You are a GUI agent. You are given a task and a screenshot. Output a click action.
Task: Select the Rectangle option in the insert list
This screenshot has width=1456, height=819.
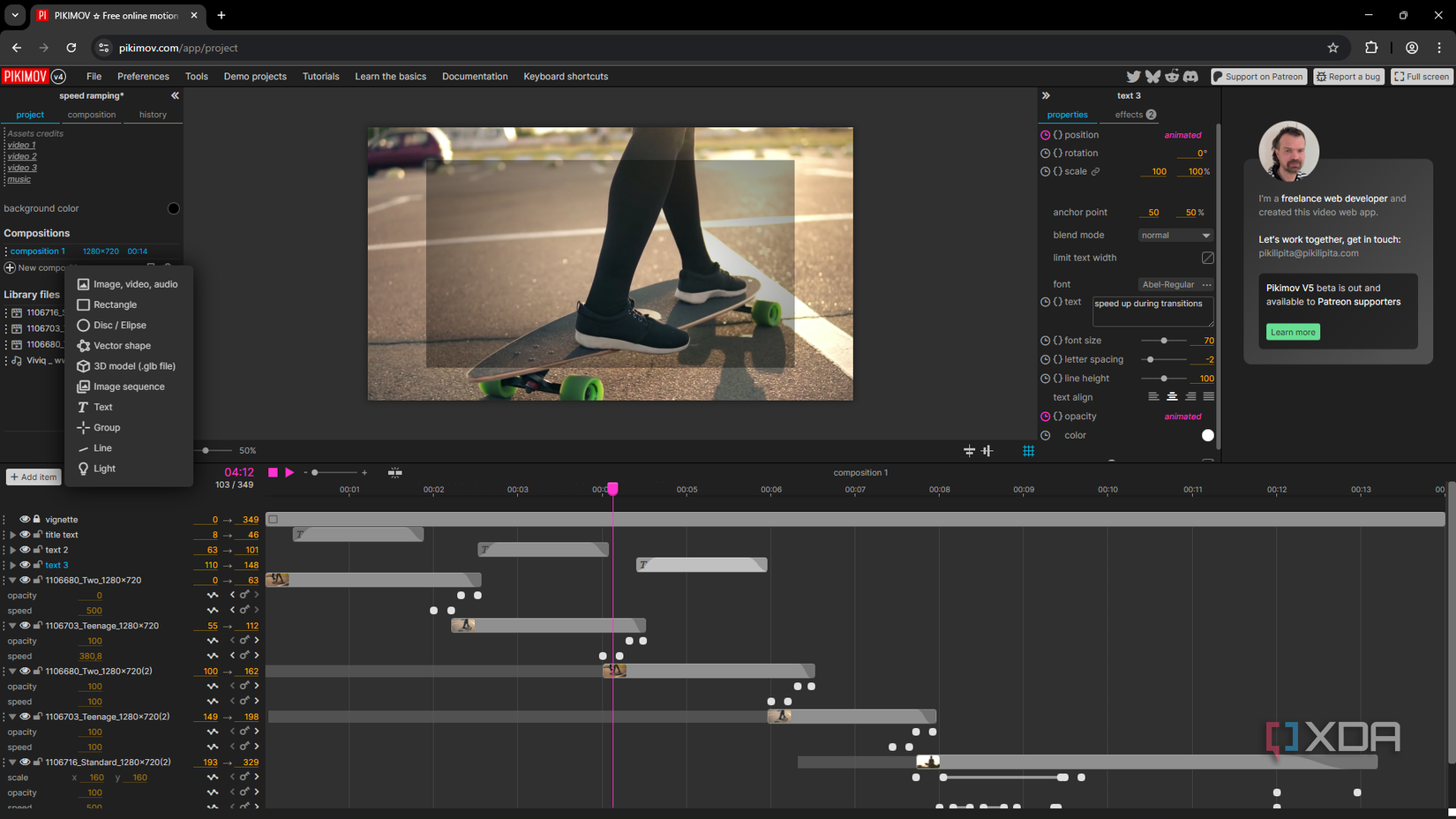click(115, 304)
